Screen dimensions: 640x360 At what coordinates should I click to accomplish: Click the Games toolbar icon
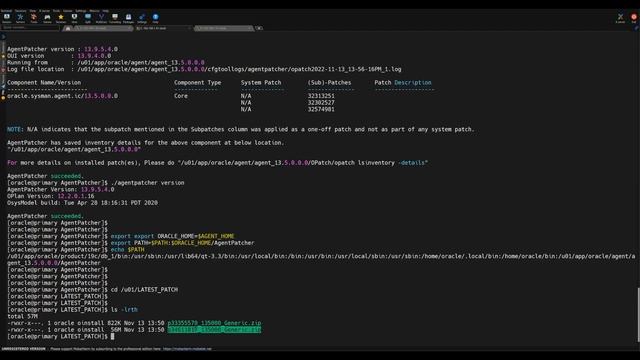47,18
